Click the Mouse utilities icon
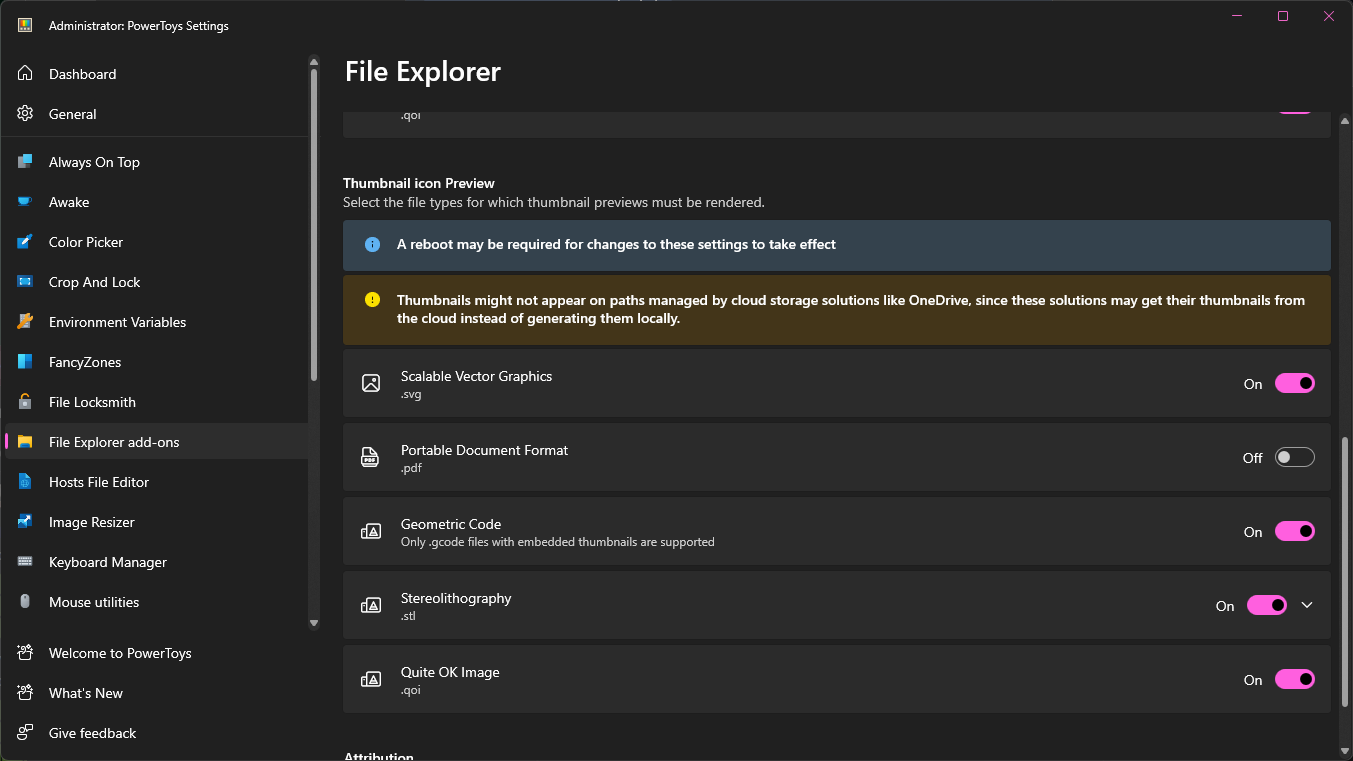Viewport: 1353px width, 761px height. point(26,602)
